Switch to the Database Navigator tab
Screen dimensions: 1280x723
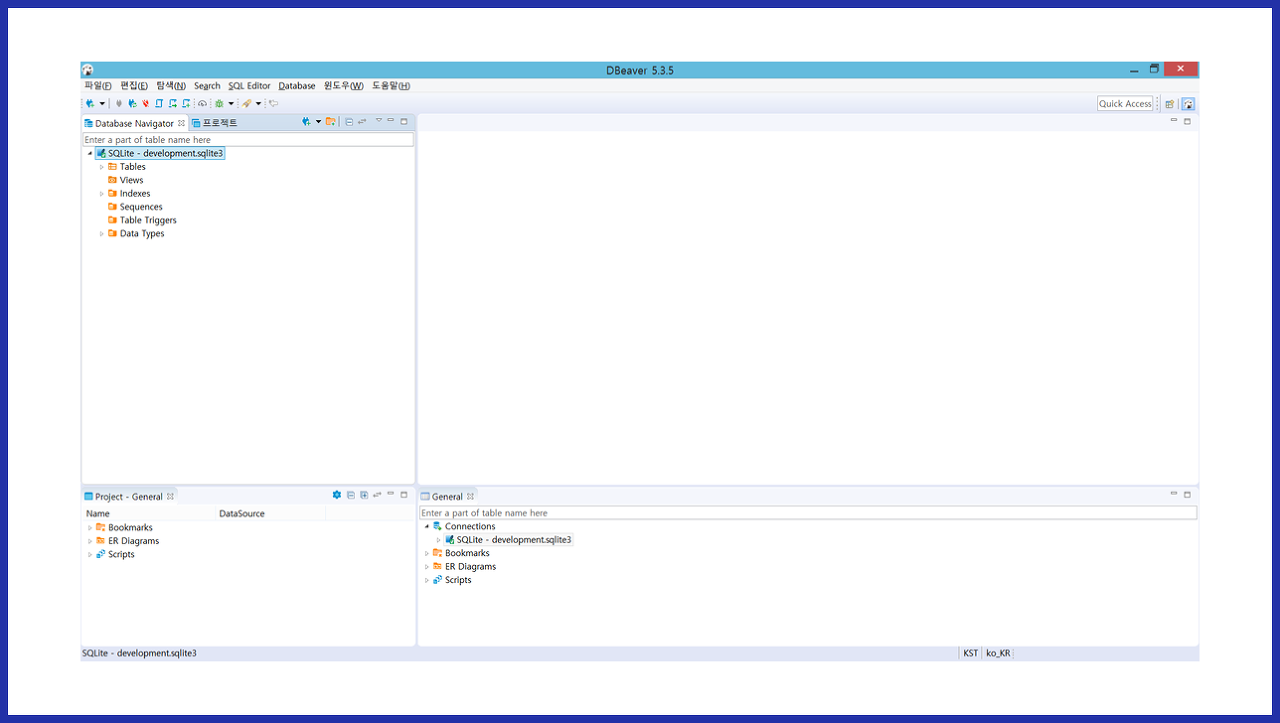click(x=134, y=123)
